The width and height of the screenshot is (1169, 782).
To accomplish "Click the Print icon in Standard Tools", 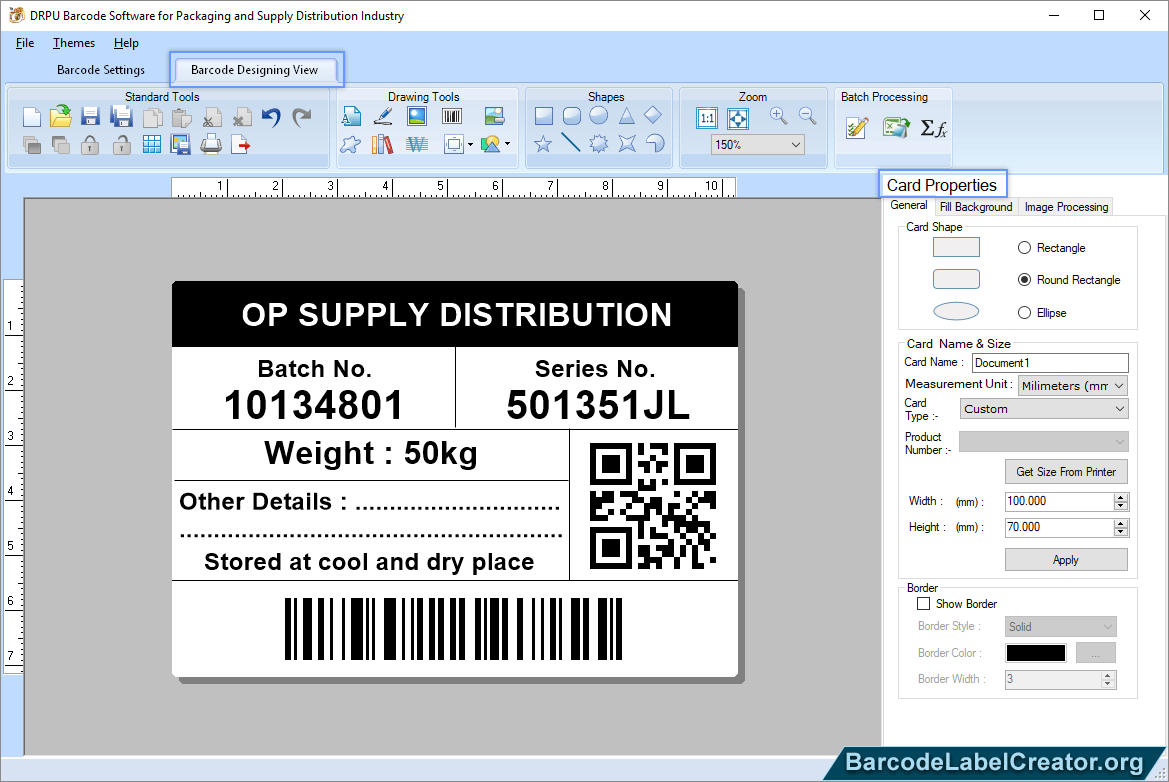I will coord(210,144).
